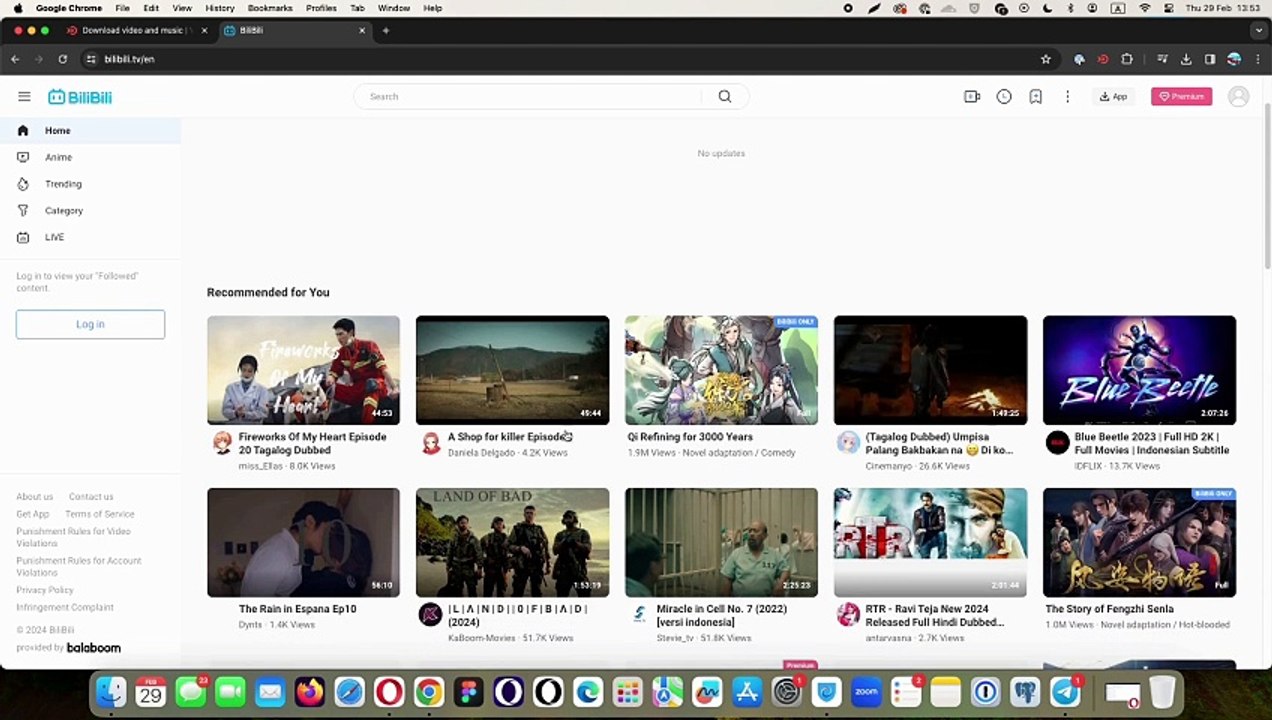
Task: Open Blue Beetle 2023 thumbnail
Action: point(1139,370)
